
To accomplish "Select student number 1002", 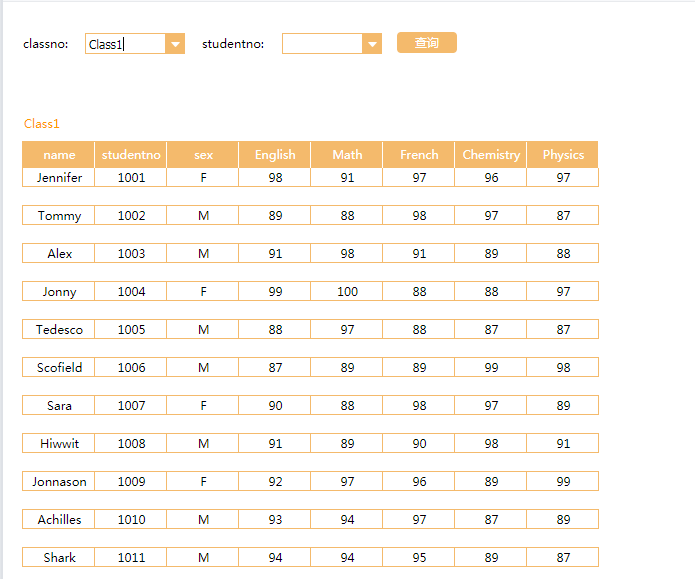I will (131, 215).
